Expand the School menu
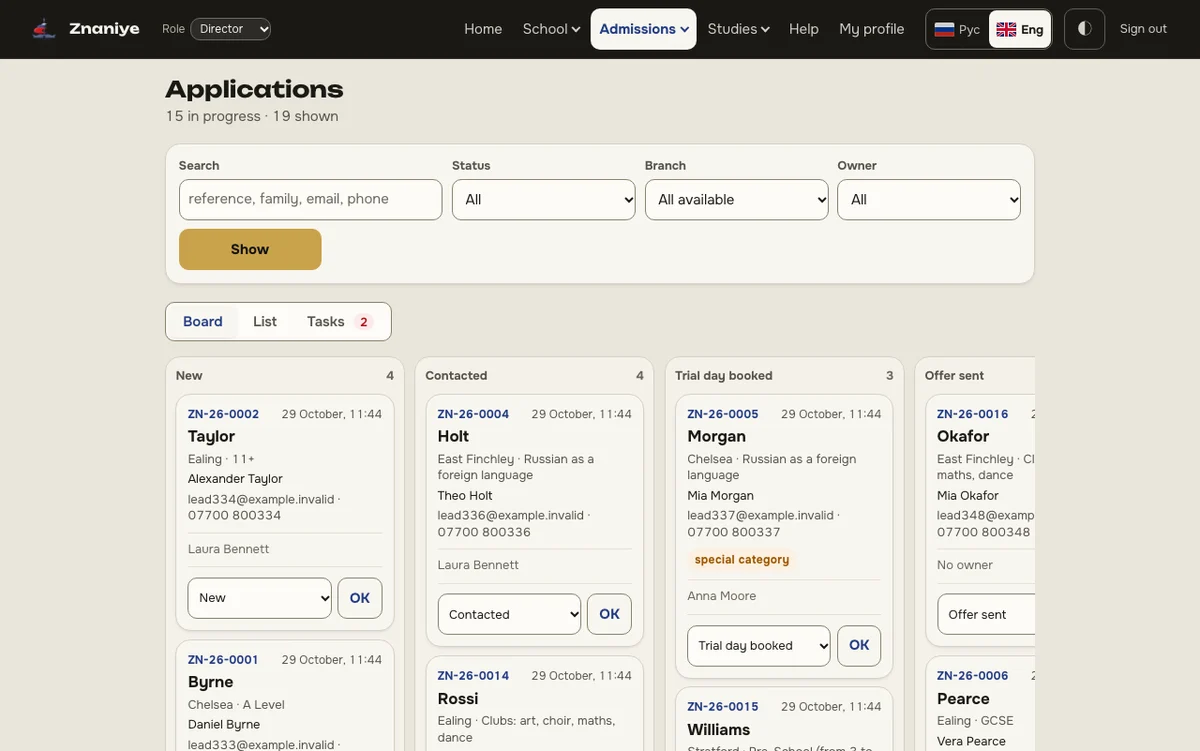This screenshot has width=1200, height=751. pos(551,29)
